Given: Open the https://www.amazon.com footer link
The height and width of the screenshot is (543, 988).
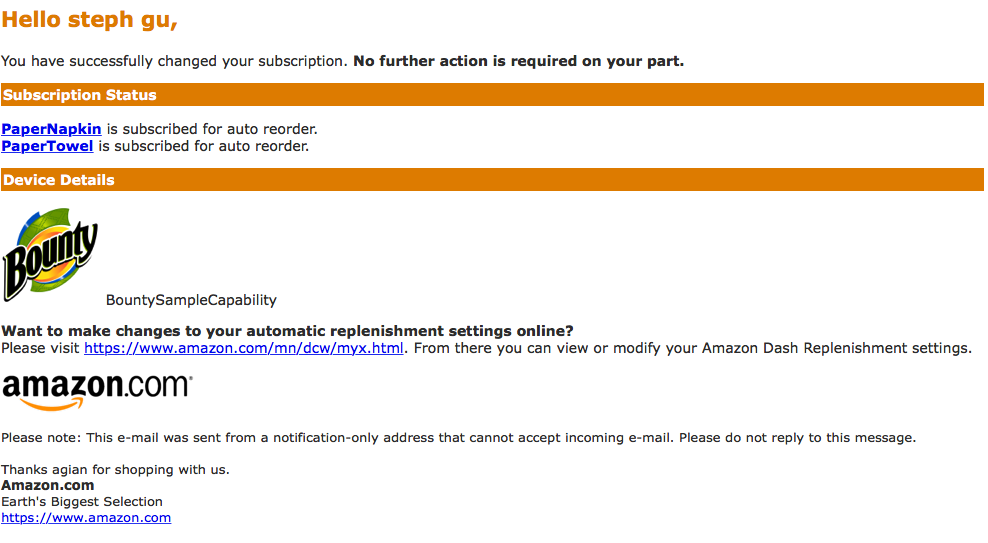Looking at the screenshot, I should coord(86,518).
